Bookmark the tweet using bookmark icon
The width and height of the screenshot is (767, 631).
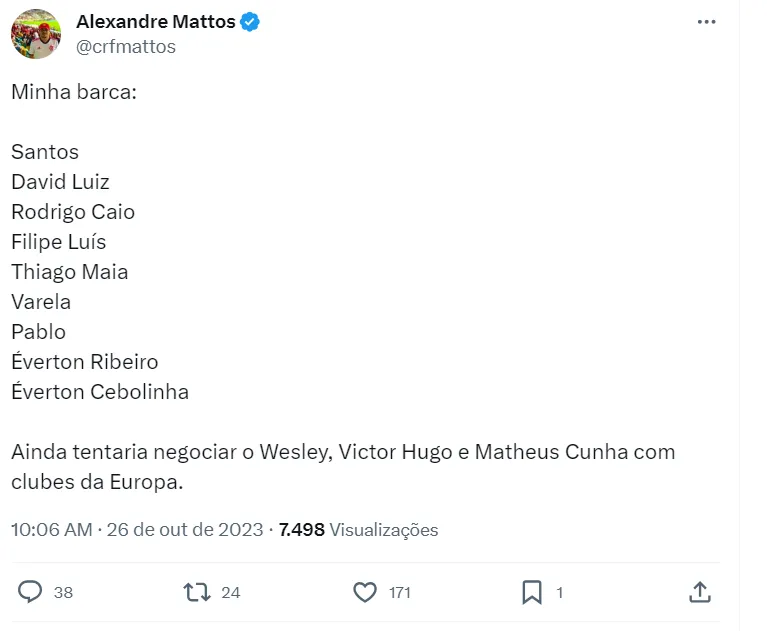pos(532,592)
